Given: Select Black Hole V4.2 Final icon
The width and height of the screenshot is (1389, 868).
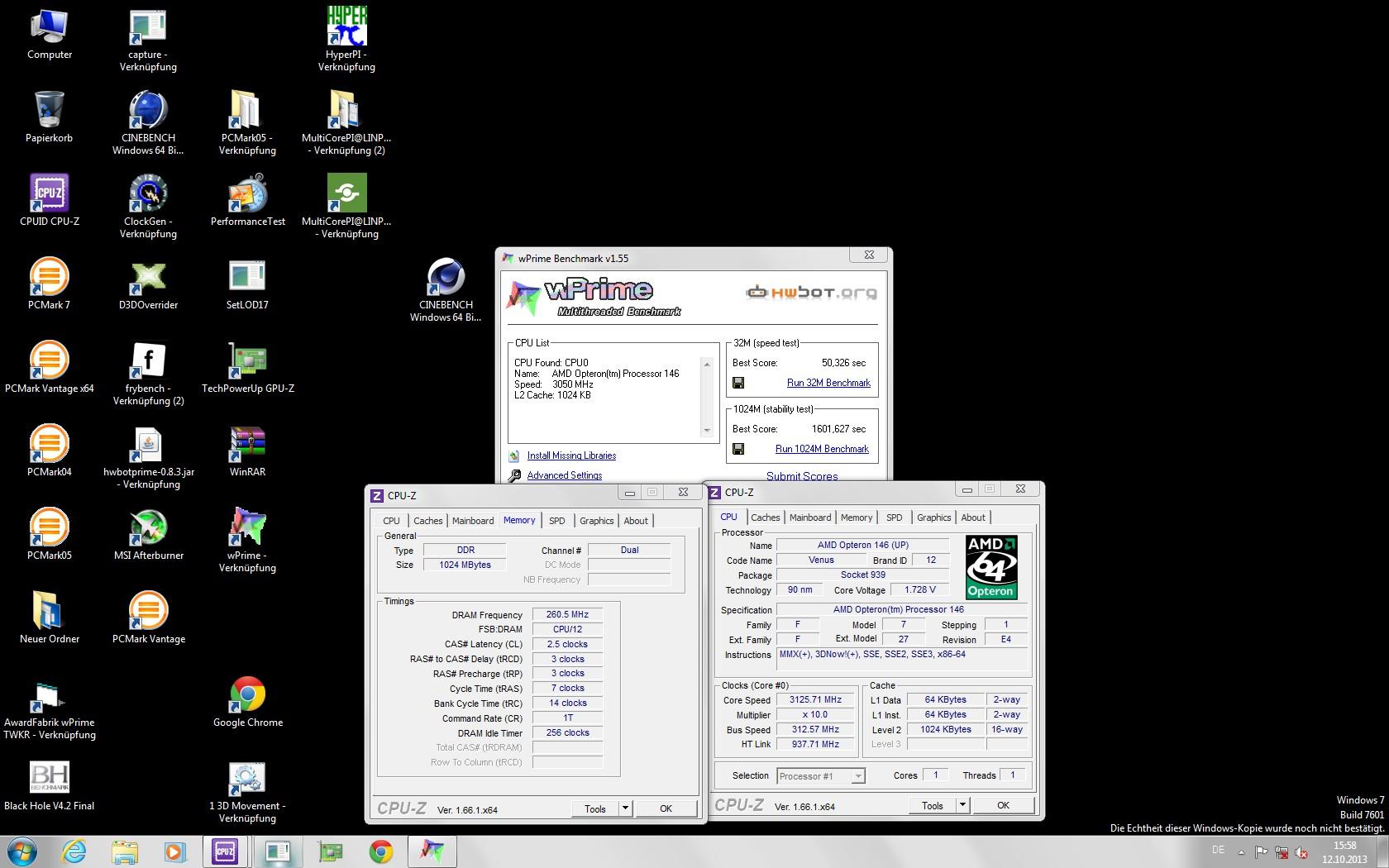Looking at the screenshot, I should [x=50, y=785].
